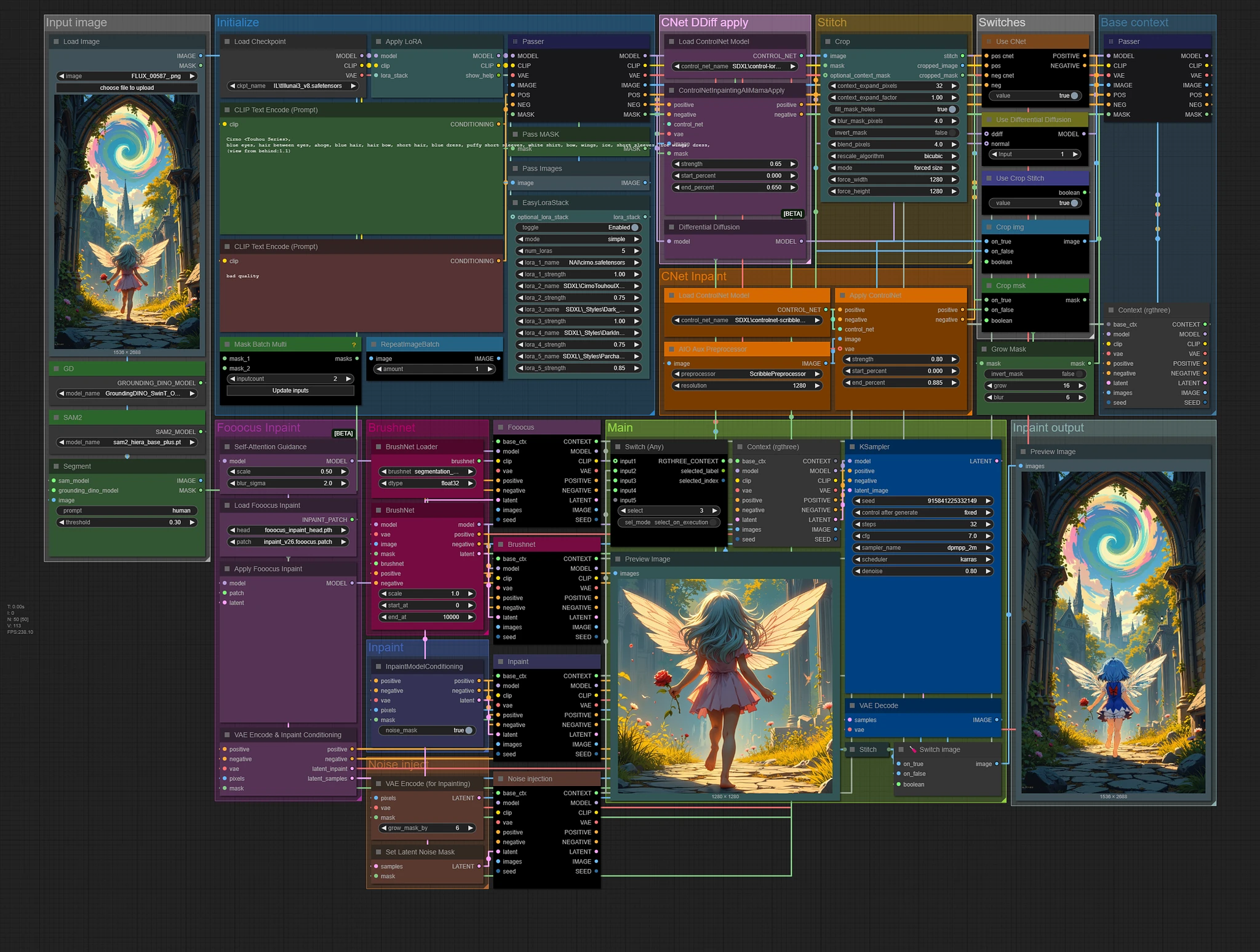Viewport: 1260px width, 952px height.
Task: Collapse the Use Crop Stitch node via title dot
Action: coord(989,178)
